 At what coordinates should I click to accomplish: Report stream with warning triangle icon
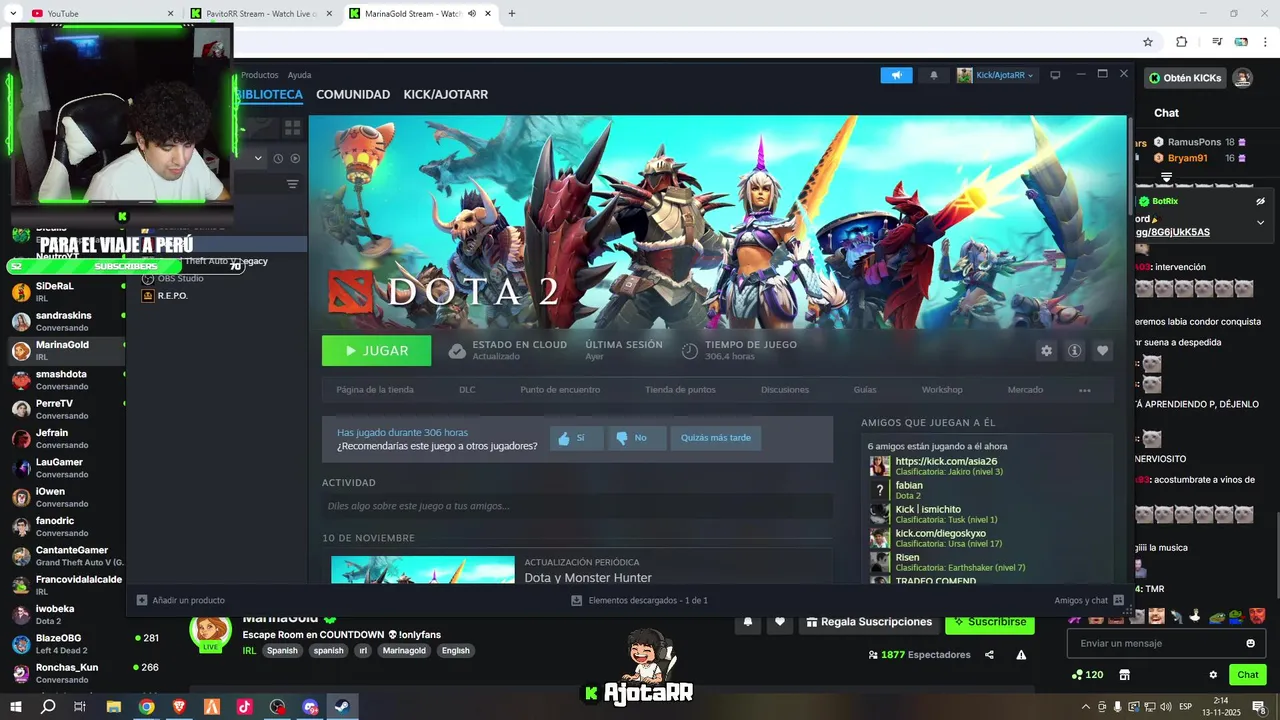[1021, 655]
